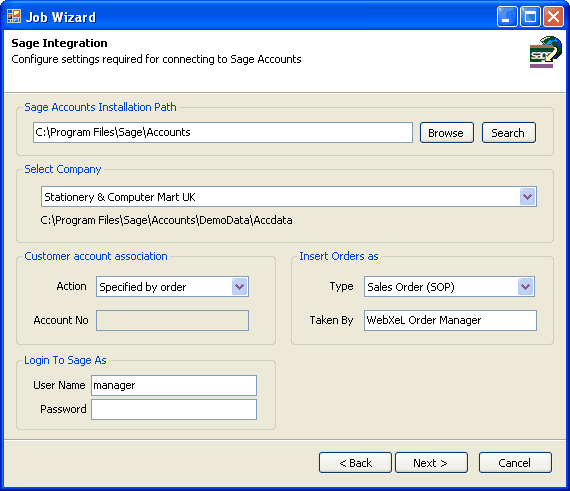The image size is (570, 491).
Task: Focus the Taken By field
Action: click(450, 320)
